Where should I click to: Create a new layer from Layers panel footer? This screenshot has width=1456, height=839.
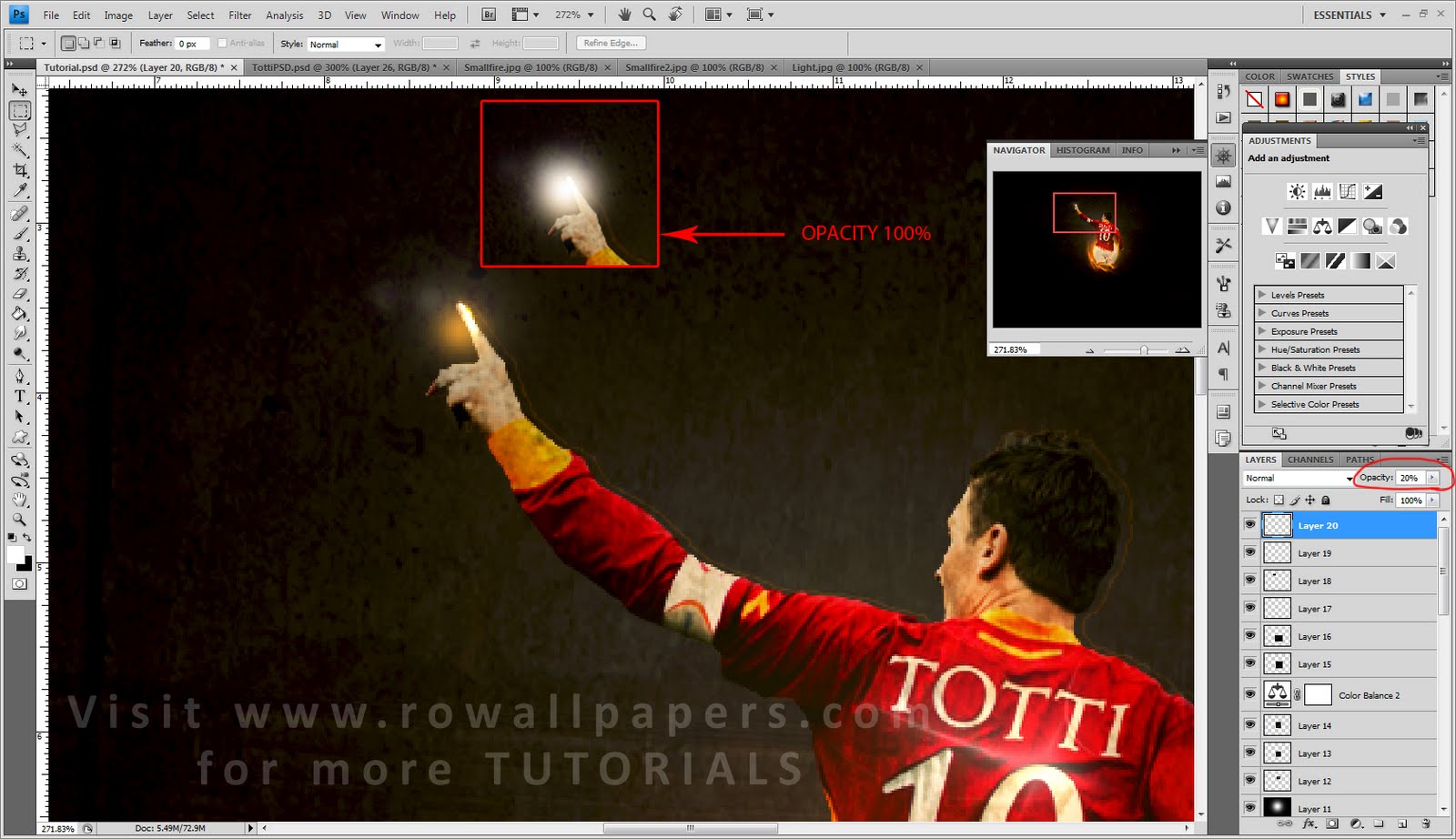[x=1402, y=824]
